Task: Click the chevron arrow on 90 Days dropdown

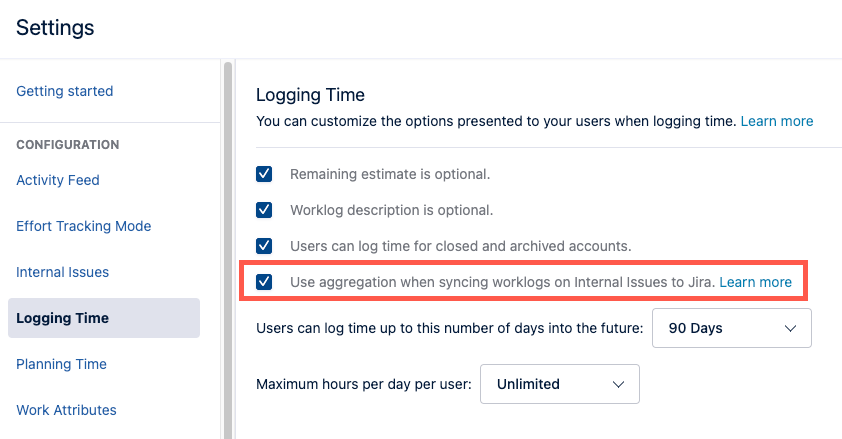Action: tap(791, 328)
